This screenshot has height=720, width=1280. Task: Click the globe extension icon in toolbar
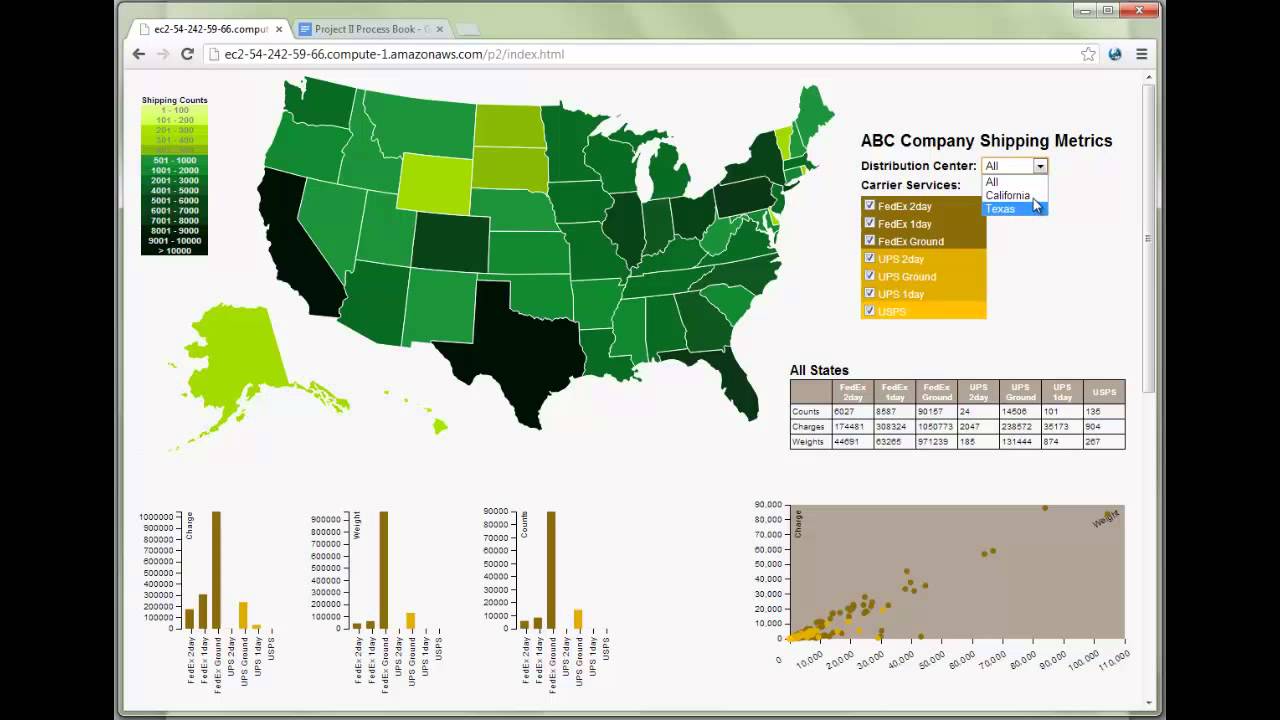tap(1115, 54)
